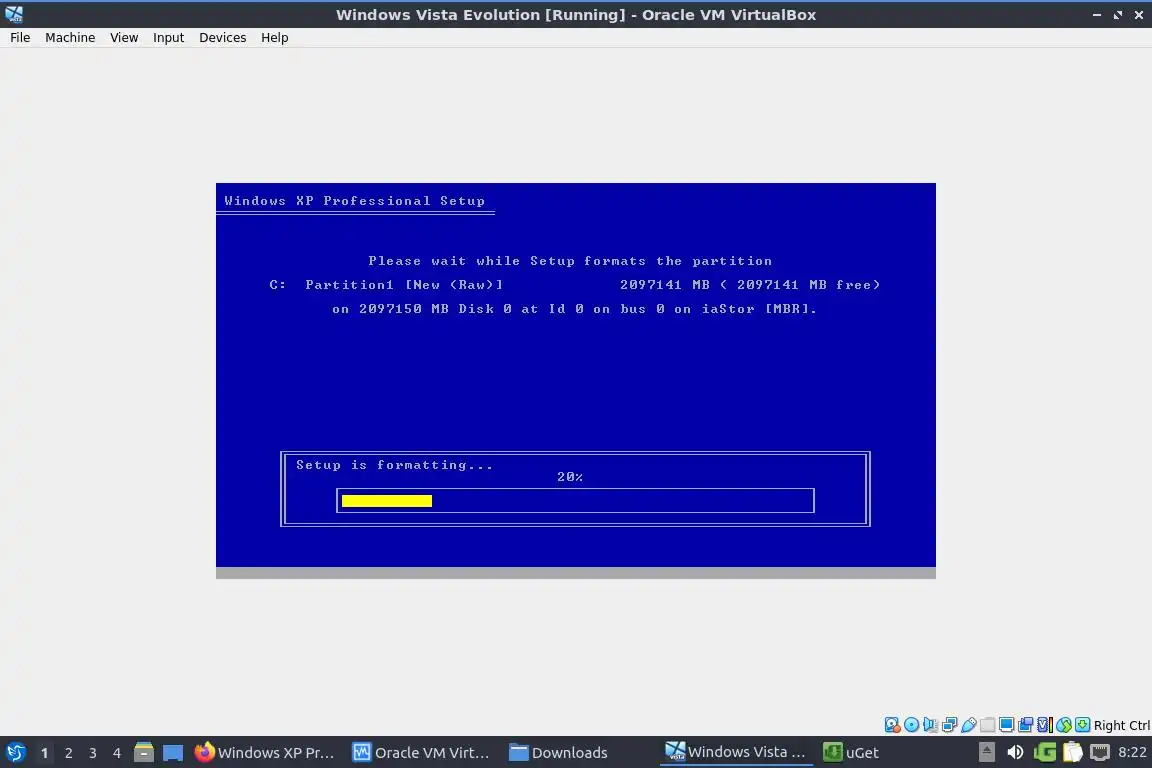Switch to workspace 4

click(x=117, y=753)
